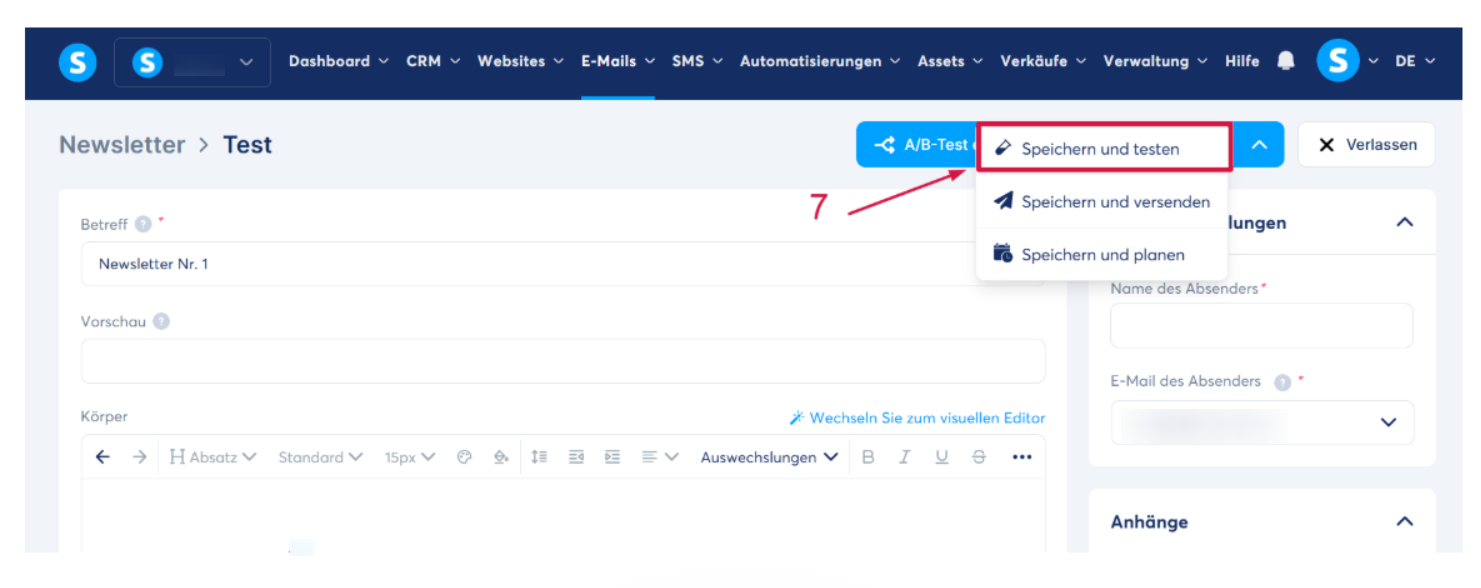1481x588 pixels.
Task: Collapse the Anhänge panel
Action: (1405, 521)
